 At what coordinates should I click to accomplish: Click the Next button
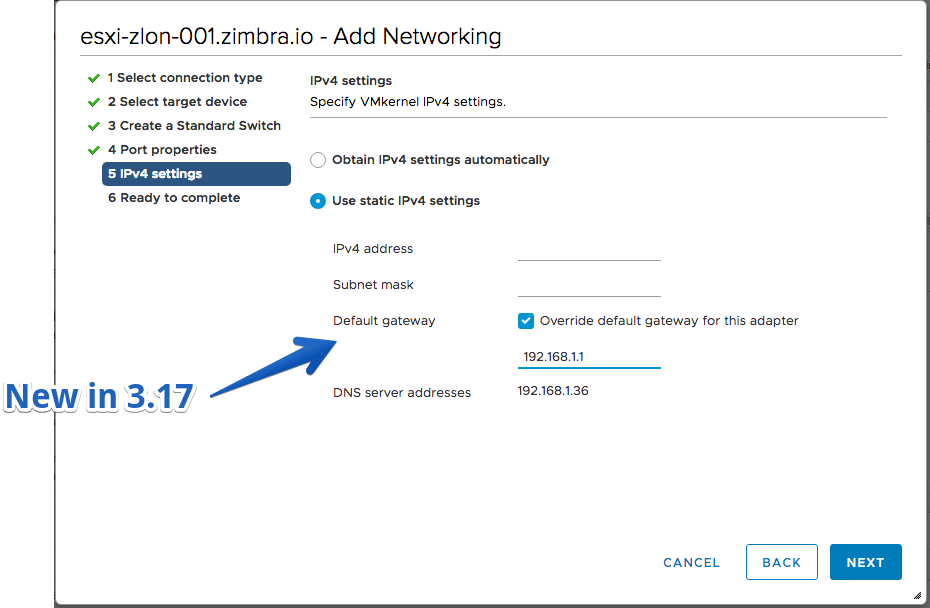click(x=865, y=562)
